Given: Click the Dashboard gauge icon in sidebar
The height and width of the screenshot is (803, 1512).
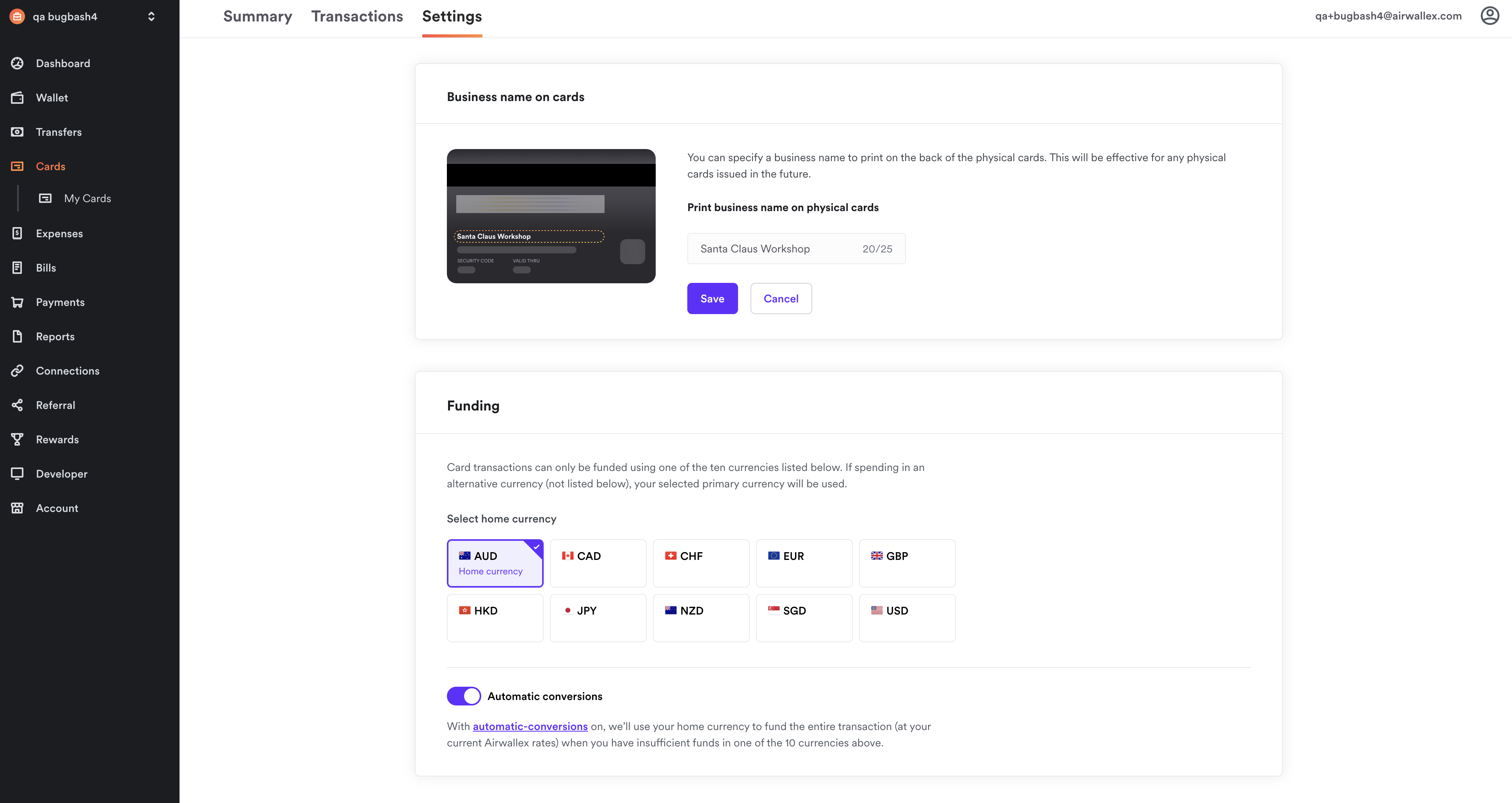Looking at the screenshot, I should (x=17, y=63).
